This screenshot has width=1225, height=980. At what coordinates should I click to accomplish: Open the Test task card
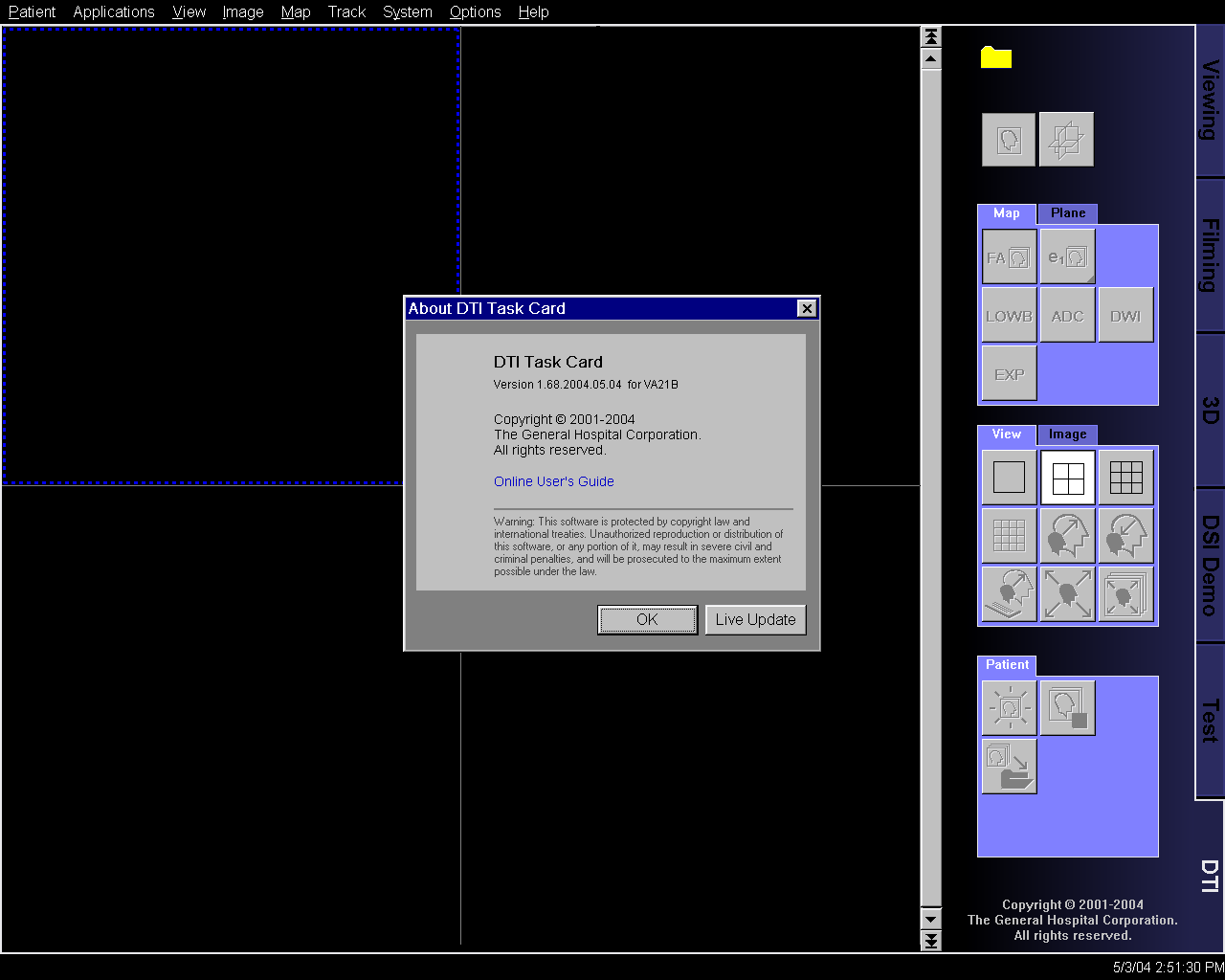tap(1210, 721)
